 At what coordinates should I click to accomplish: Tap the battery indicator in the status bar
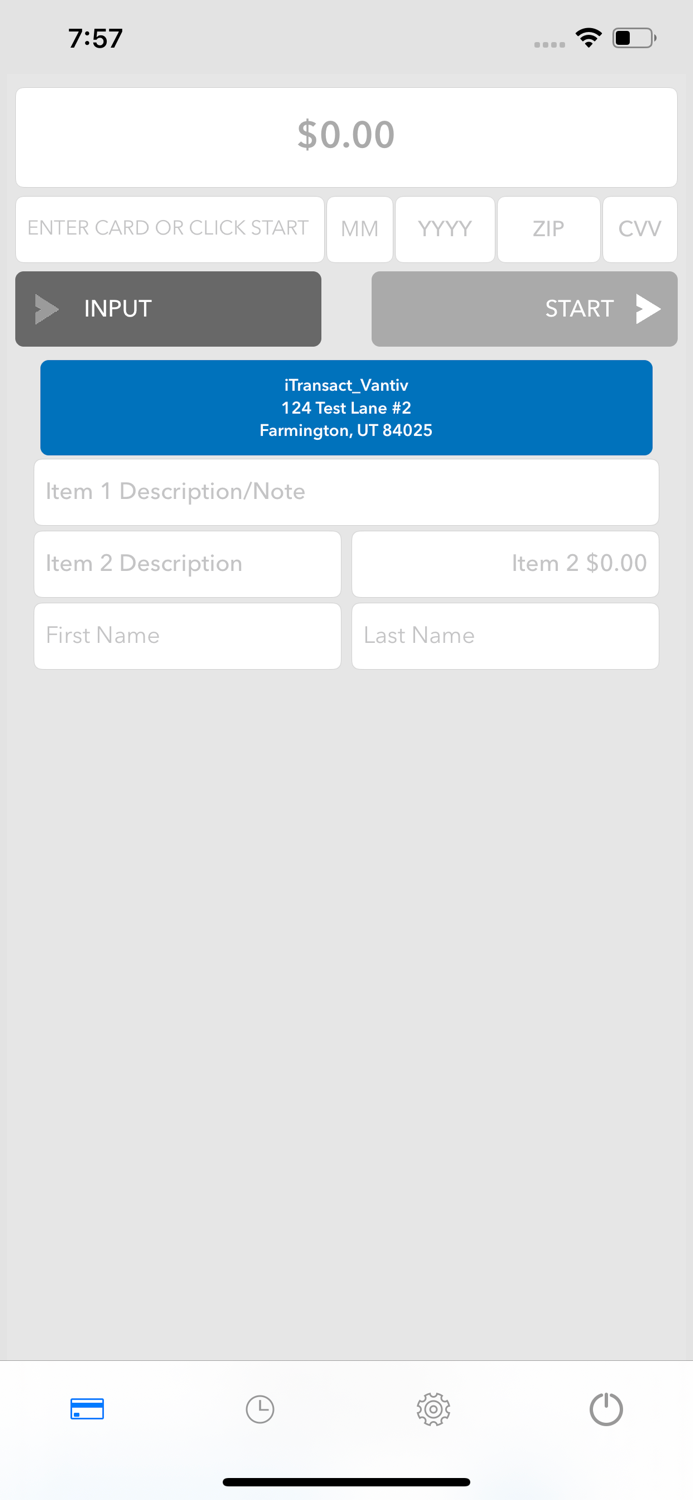[630, 37]
